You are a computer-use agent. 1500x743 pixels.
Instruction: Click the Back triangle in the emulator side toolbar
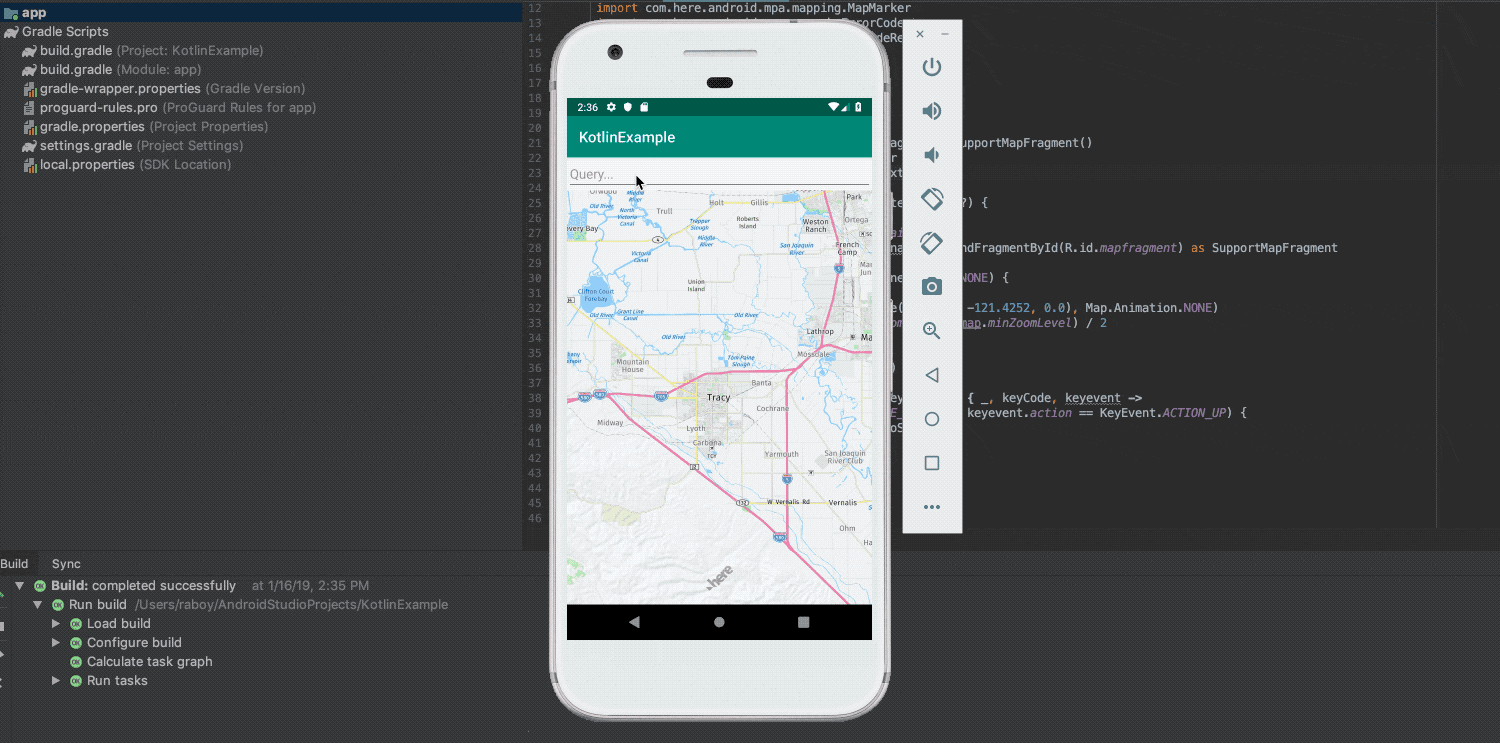932,375
